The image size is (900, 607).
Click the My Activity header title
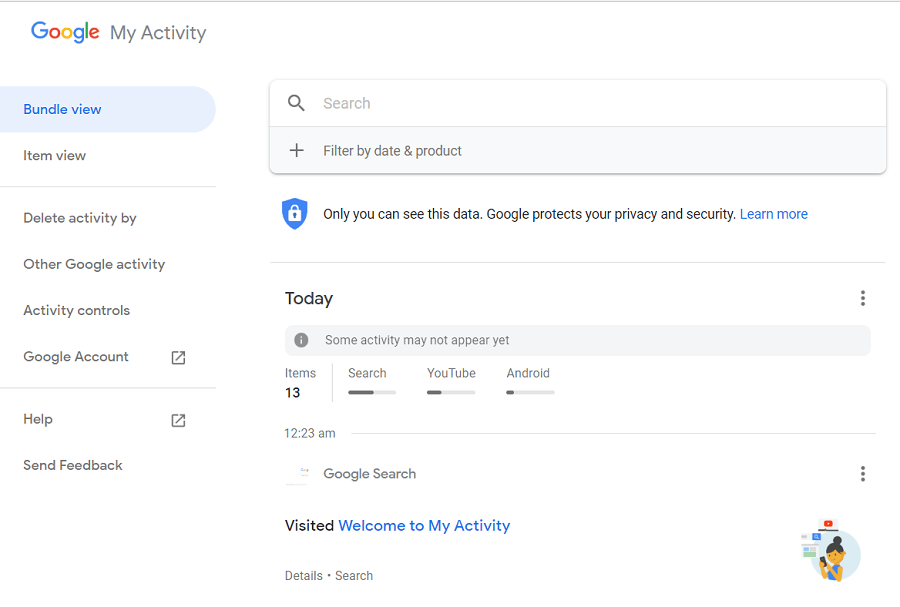tap(158, 33)
